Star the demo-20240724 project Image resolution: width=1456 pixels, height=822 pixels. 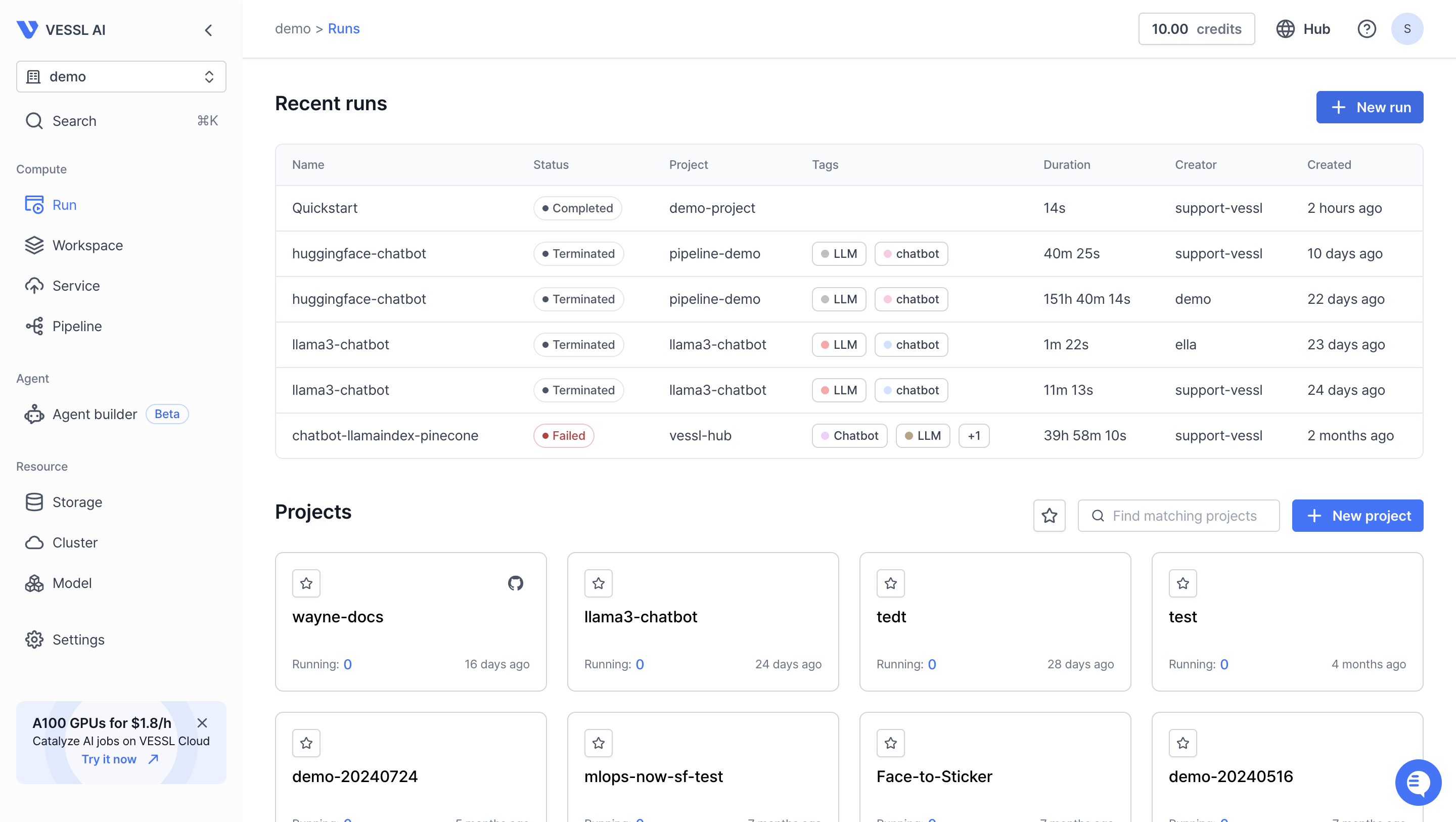pyautogui.click(x=306, y=743)
